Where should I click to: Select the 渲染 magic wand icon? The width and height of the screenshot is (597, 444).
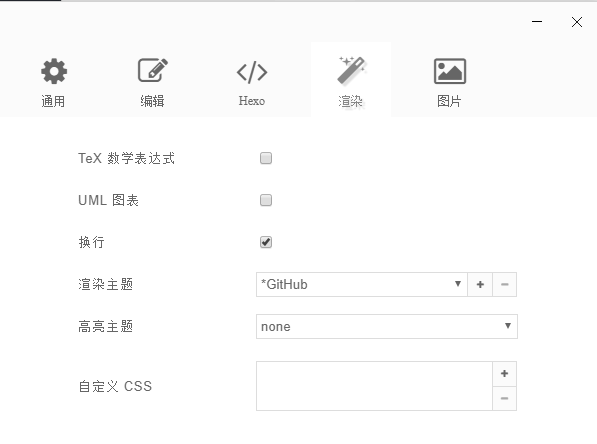pyautogui.click(x=351, y=70)
